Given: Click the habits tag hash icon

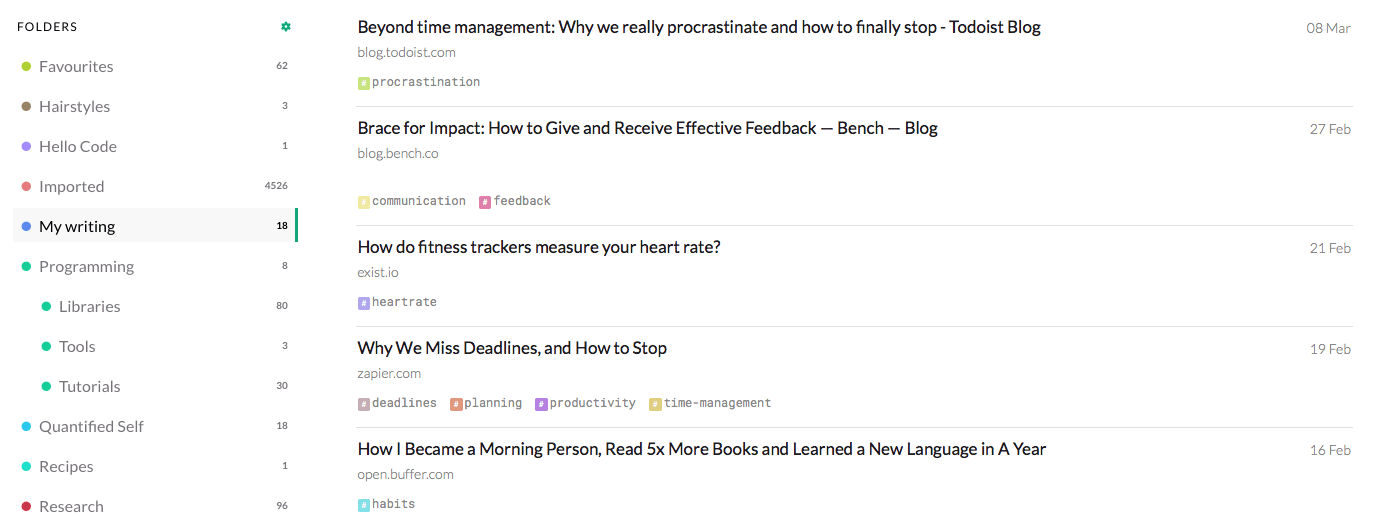Looking at the screenshot, I should pos(364,505).
